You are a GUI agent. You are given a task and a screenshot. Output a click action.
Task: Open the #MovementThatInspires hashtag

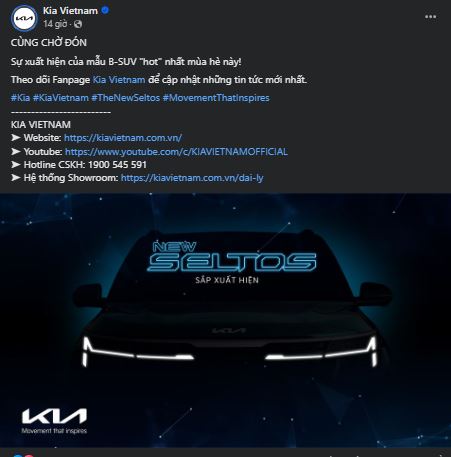[216, 98]
